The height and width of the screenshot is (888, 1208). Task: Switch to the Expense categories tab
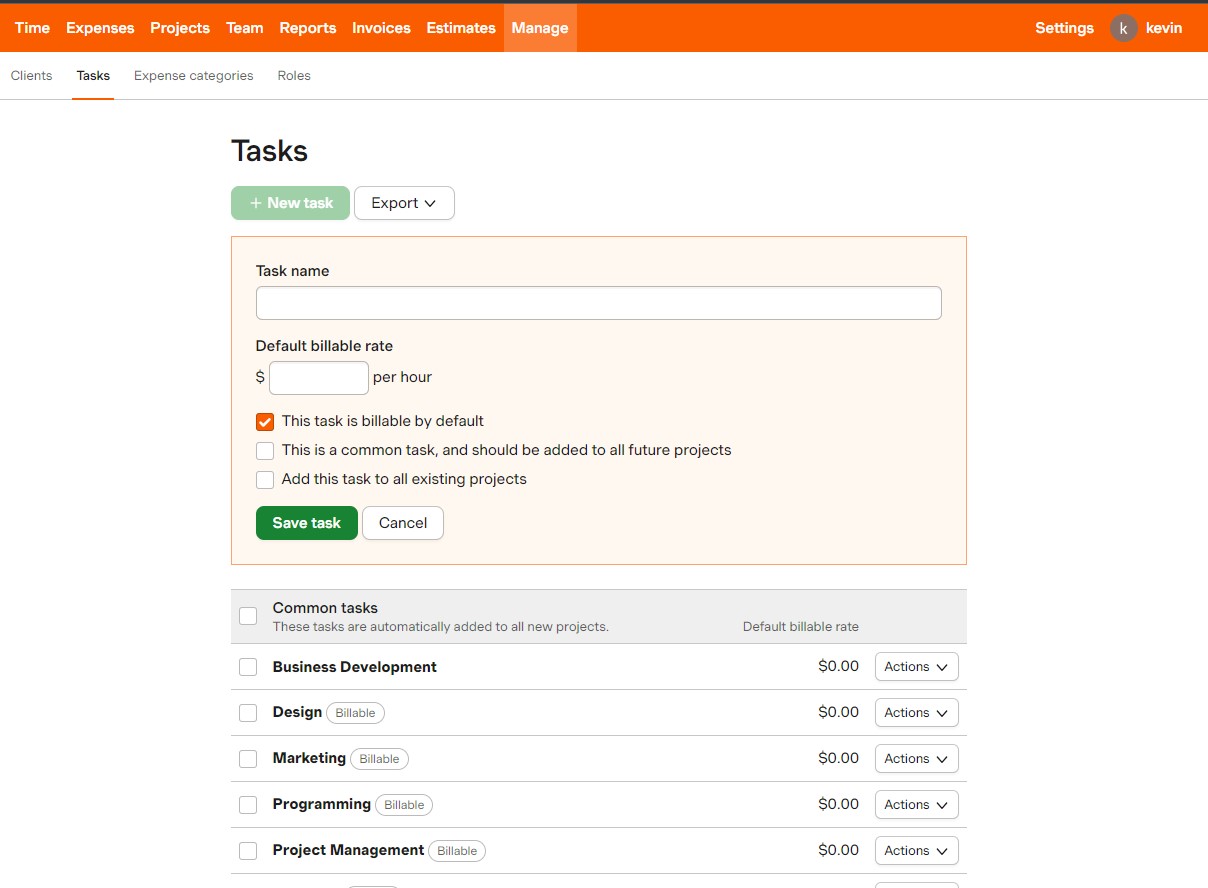click(193, 76)
